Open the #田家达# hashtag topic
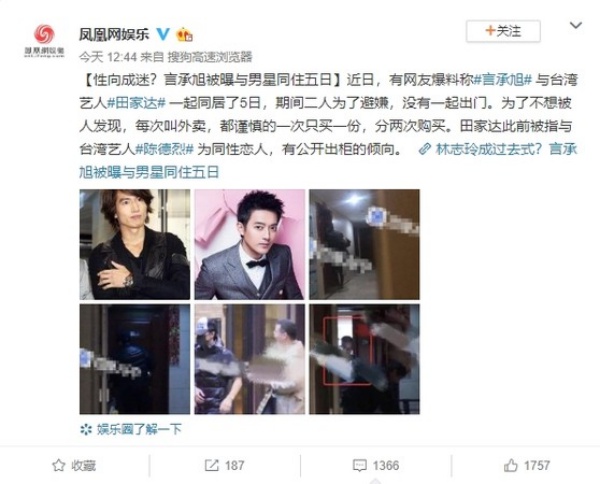This screenshot has width=600, height=484. pos(136,103)
